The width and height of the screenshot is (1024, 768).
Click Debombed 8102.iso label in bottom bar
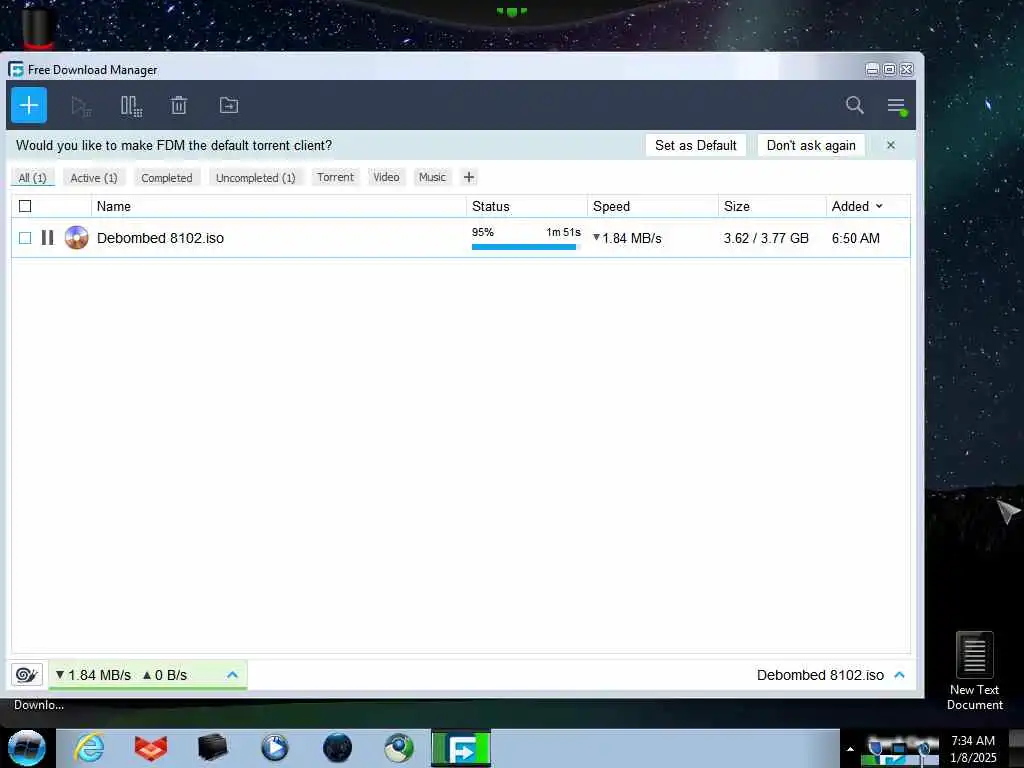tap(820, 675)
